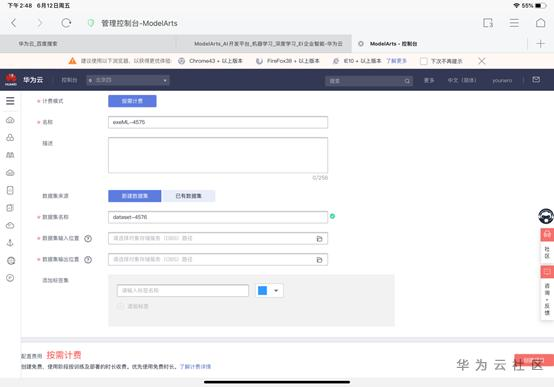Click the Chrome43 browser recommendation
The image size is (554, 387).
point(210,61)
